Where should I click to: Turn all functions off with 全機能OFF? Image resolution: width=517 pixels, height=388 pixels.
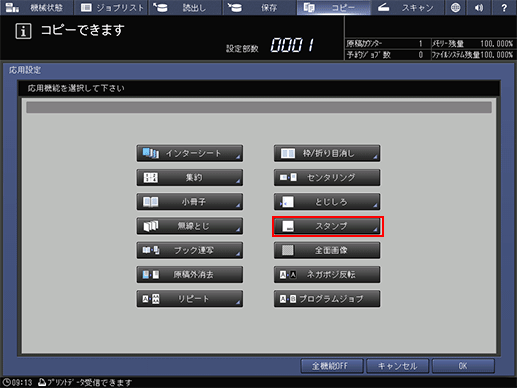click(332, 366)
